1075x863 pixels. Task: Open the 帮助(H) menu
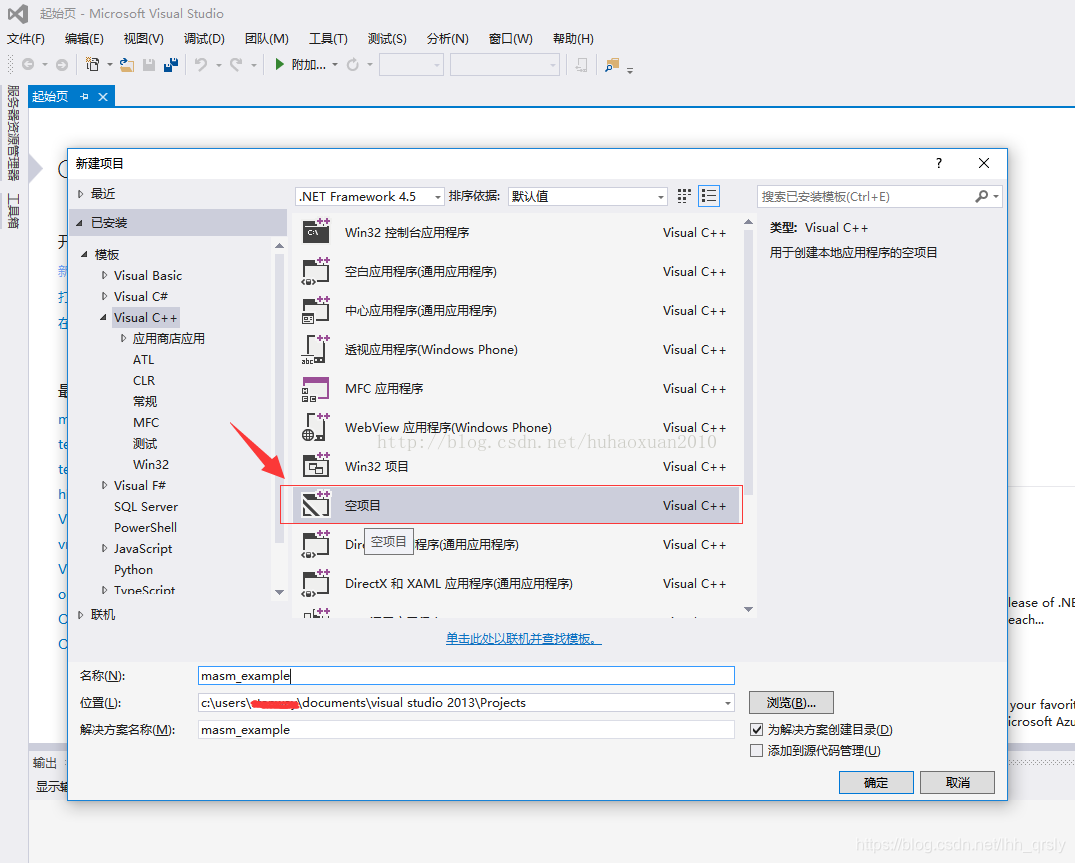(573, 39)
